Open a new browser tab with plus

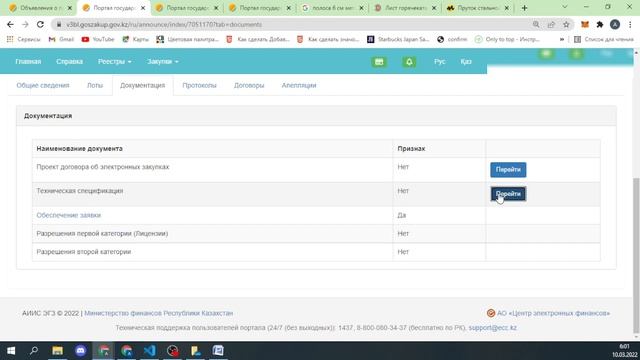point(524,8)
